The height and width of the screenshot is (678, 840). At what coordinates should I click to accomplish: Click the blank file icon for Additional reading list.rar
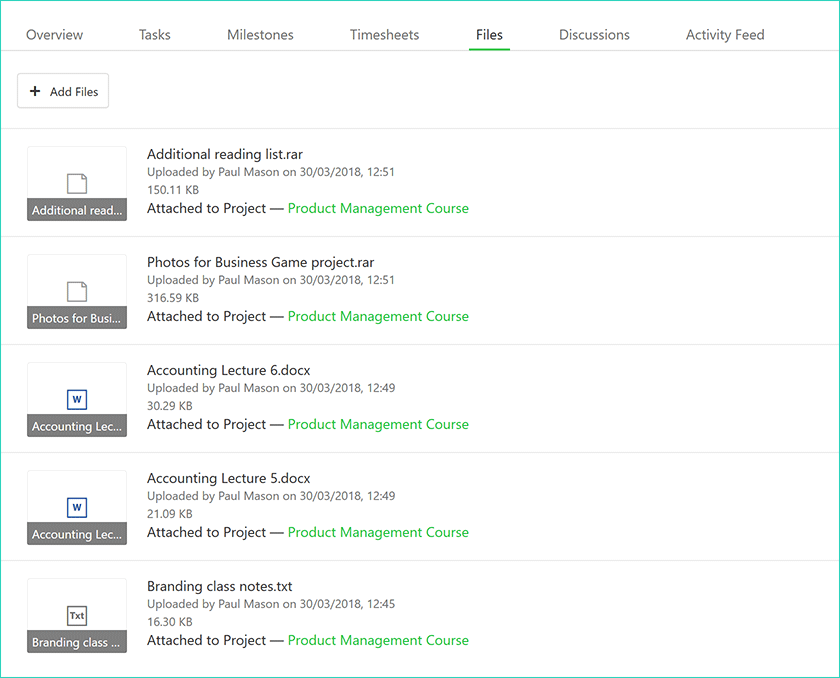click(77, 183)
